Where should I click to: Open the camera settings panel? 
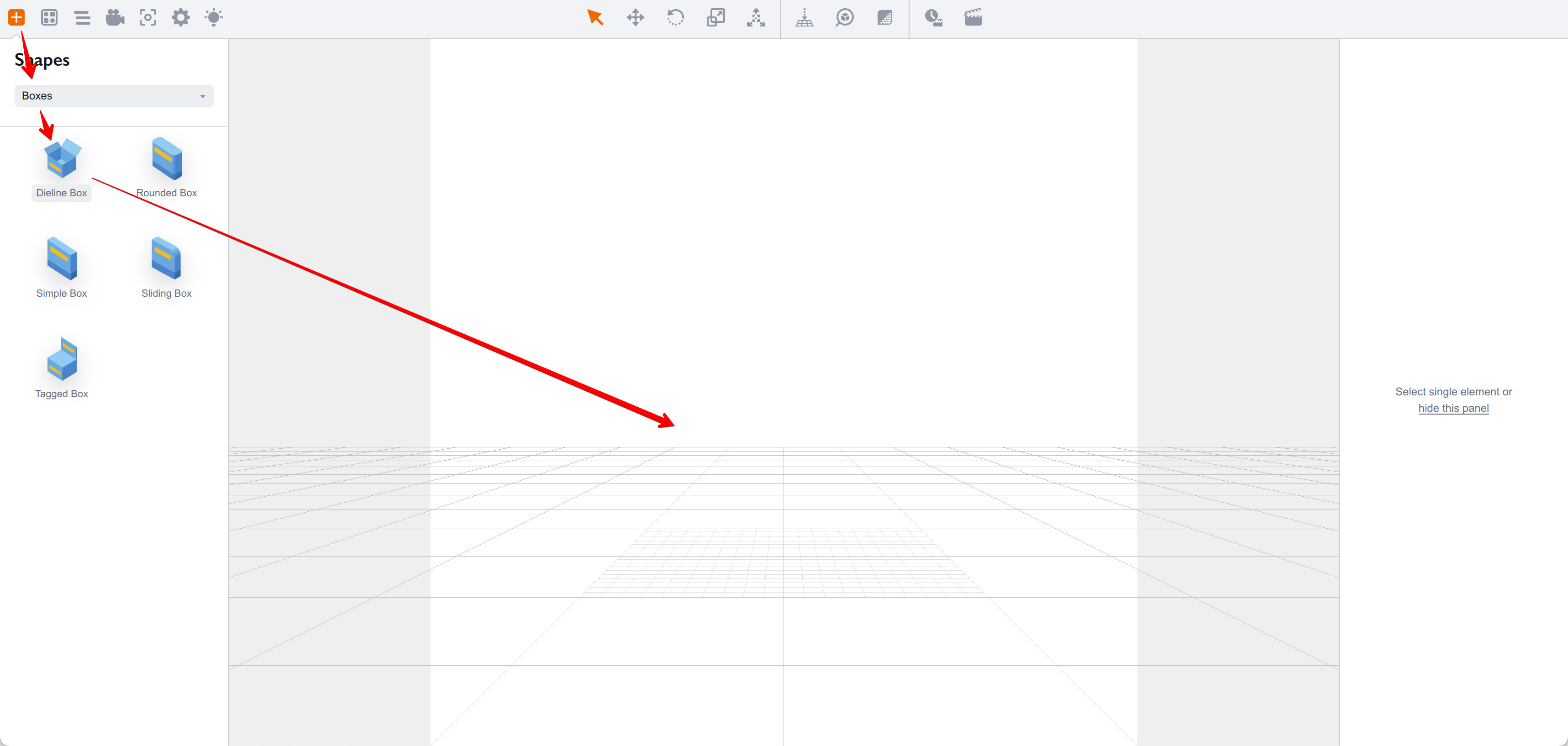pyautogui.click(x=115, y=17)
